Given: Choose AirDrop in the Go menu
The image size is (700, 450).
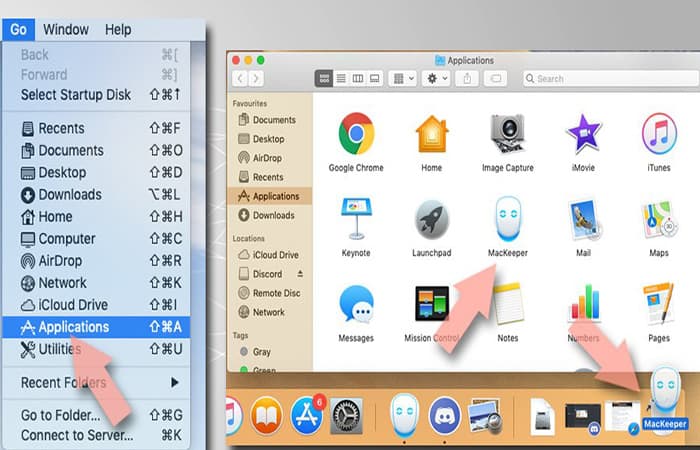Looking at the screenshot, I should pyautogui.click(x=96, y=261).
